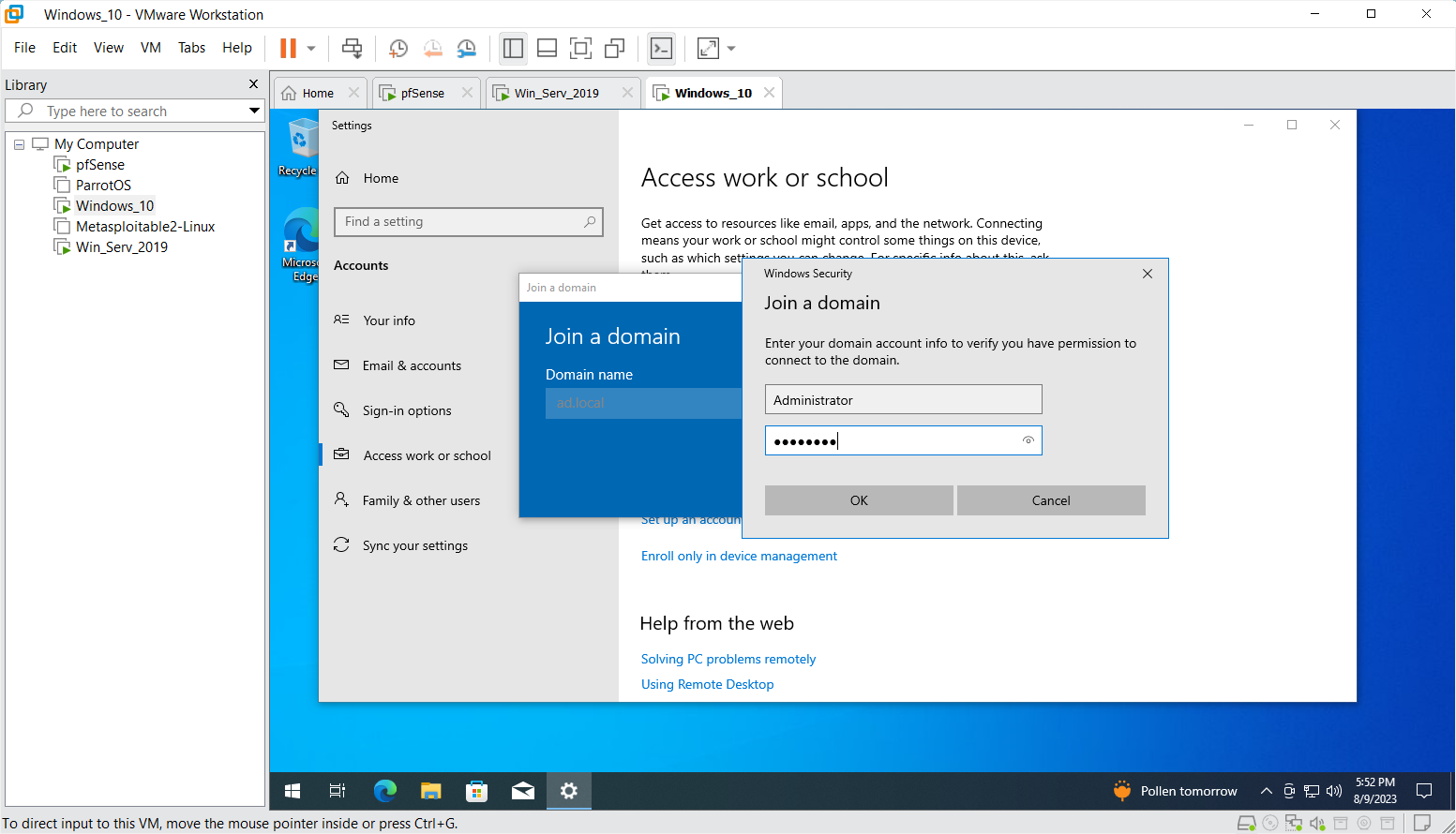This screenshot has width=1456, height=834.
Task: Close the Windows Security dialog
Action: point(1148,274)
